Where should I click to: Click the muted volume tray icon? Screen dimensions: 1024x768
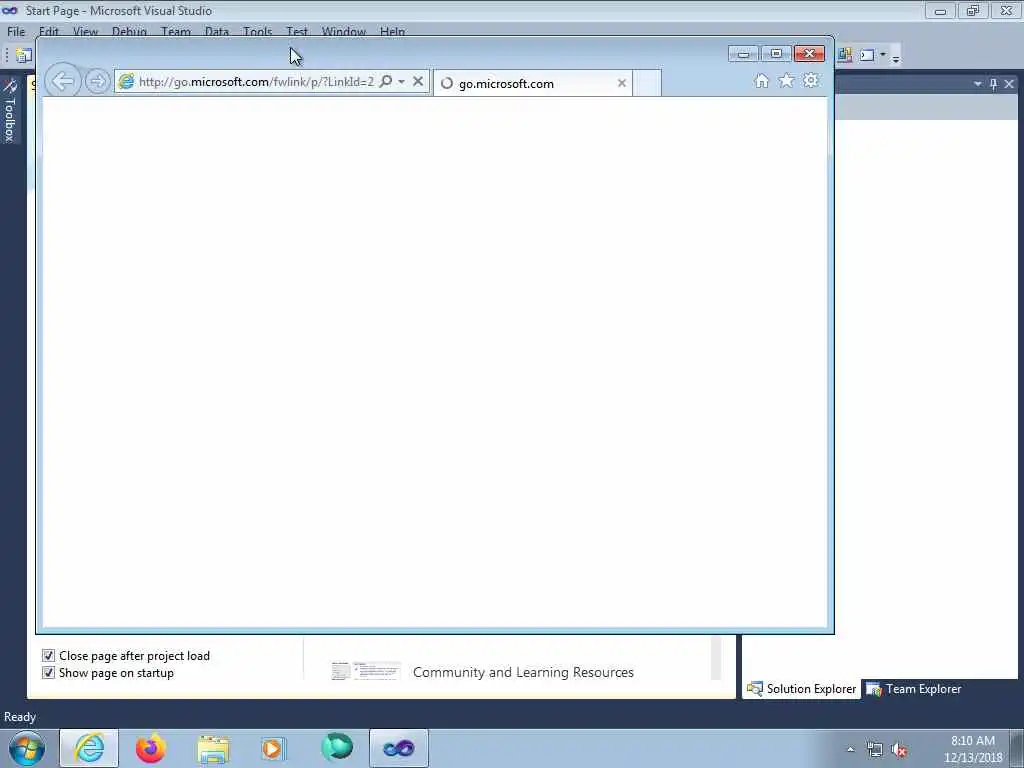(x=899, y=749)
